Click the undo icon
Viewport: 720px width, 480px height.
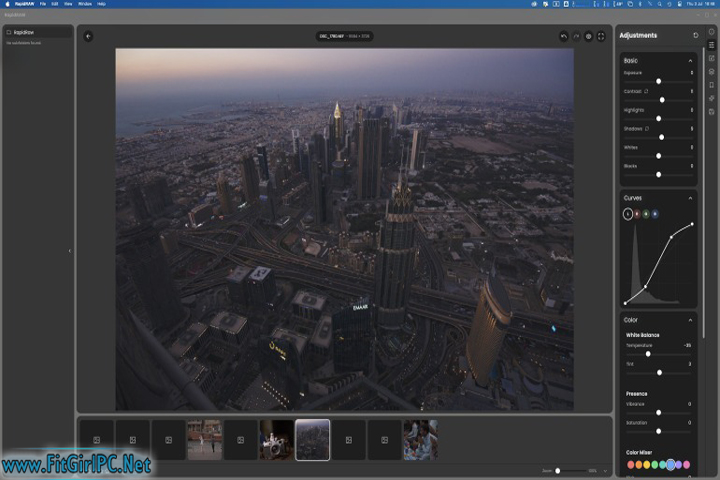click(563, 36)
